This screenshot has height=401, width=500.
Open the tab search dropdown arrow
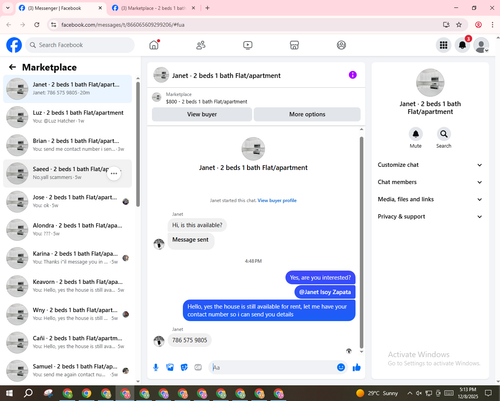[7, 8]
